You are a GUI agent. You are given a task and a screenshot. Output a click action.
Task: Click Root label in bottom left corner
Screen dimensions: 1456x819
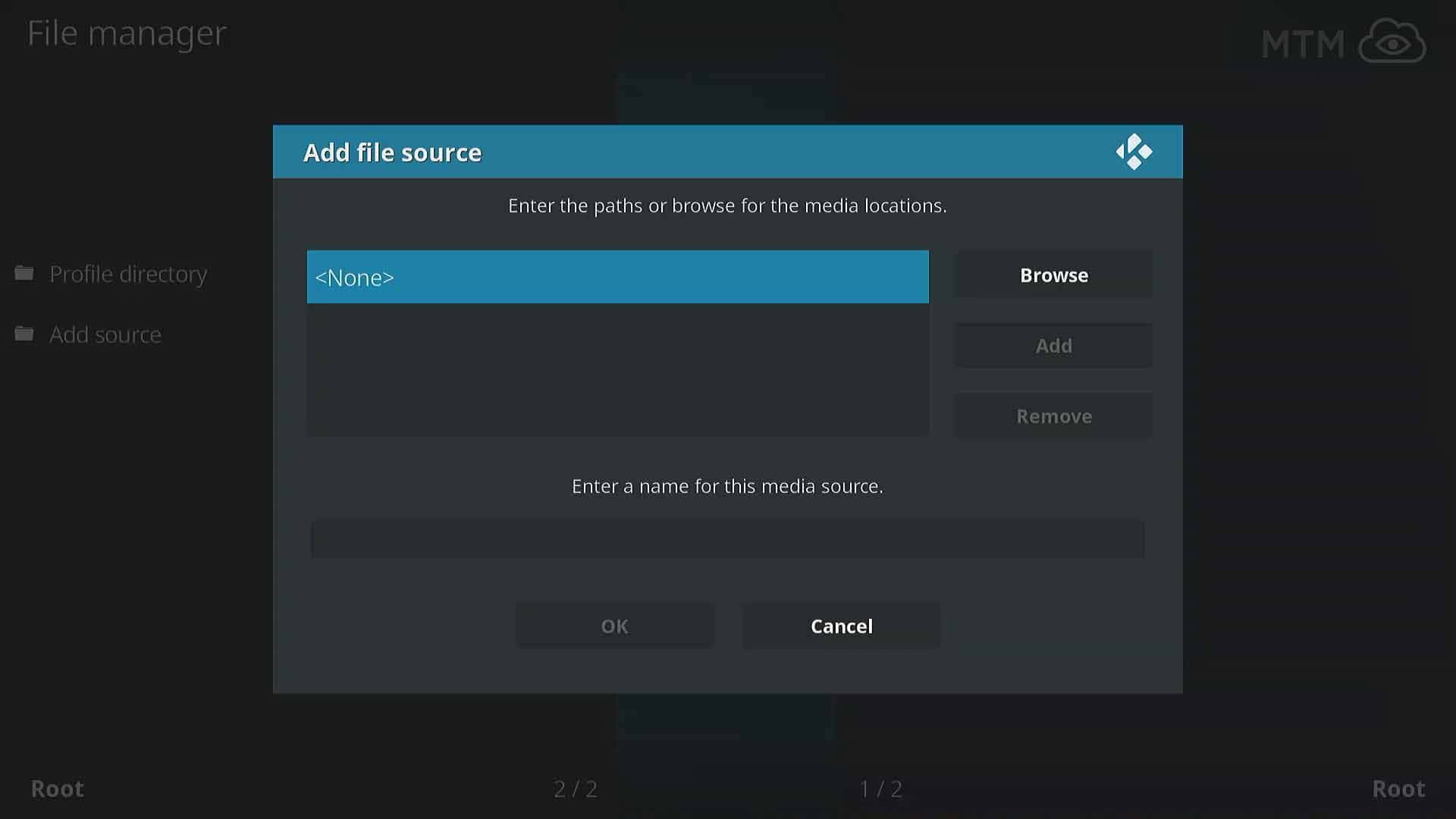coord(57,788)
